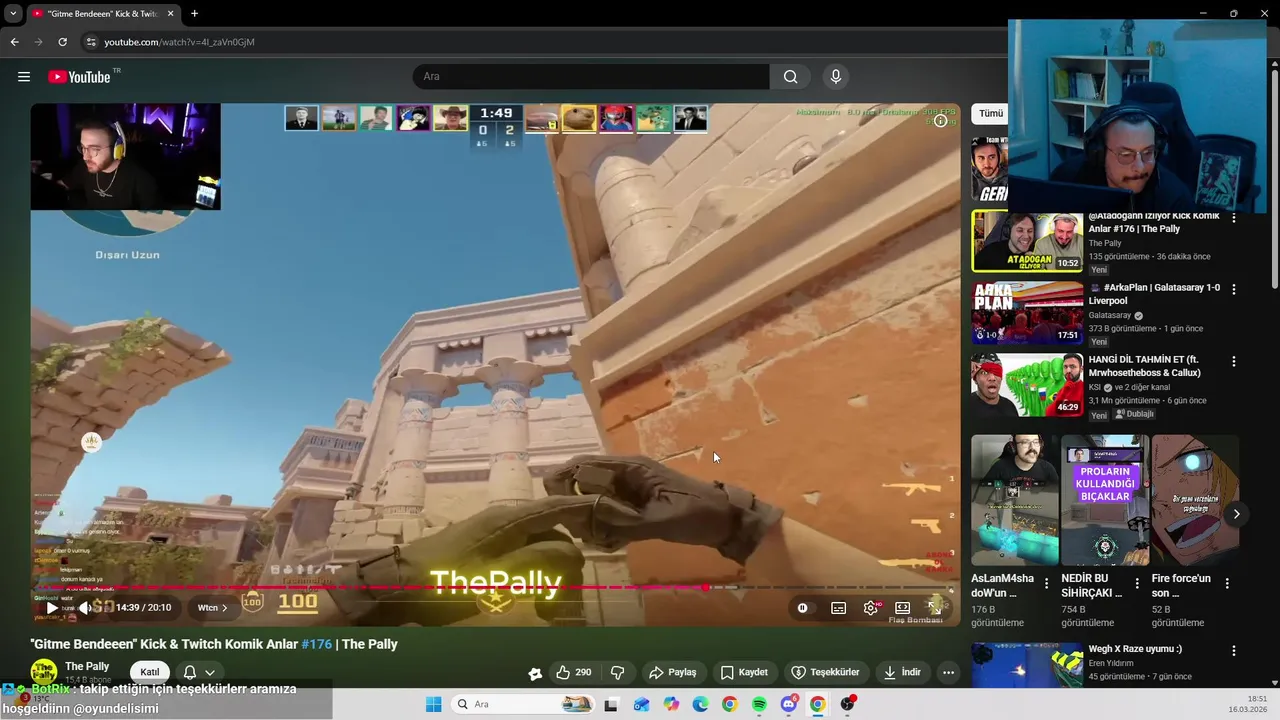The width and height of the screenshot is (1280, 720).
Task: Open The Pally channel avatar
Action: (43, 672)
